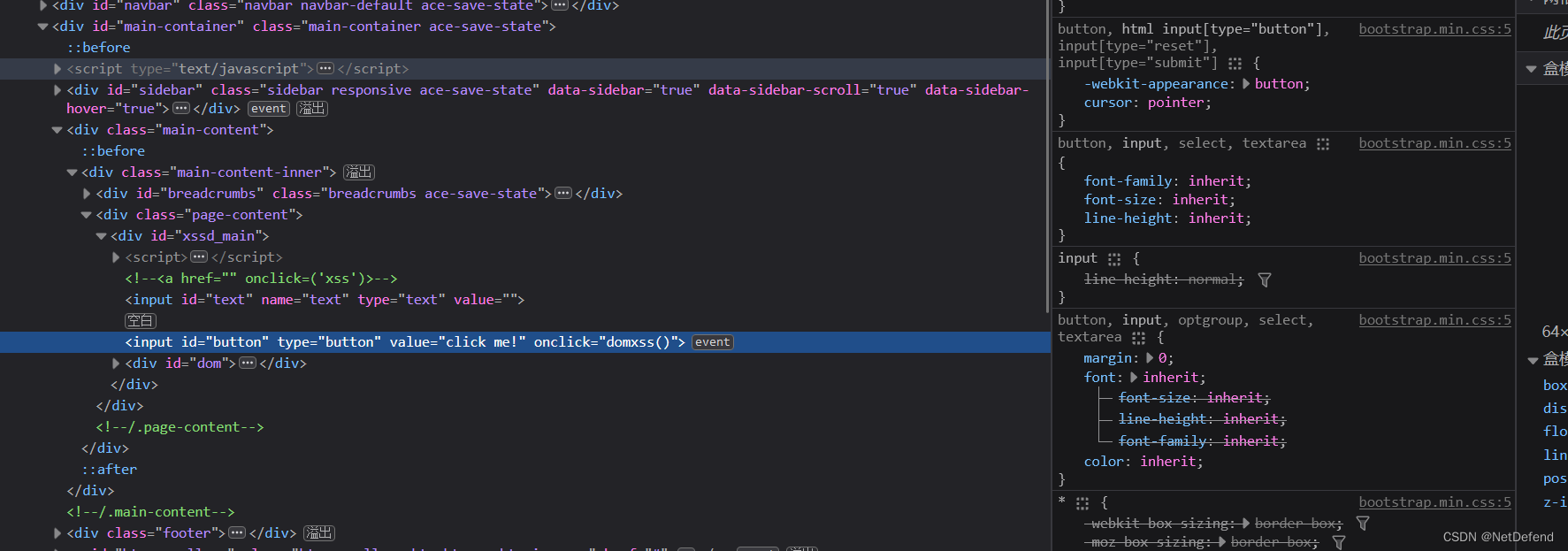This screenshot has height=551, width=1568.
Task: Select the <!--/.main-content--> comment row
Action: tap(524, 512)
